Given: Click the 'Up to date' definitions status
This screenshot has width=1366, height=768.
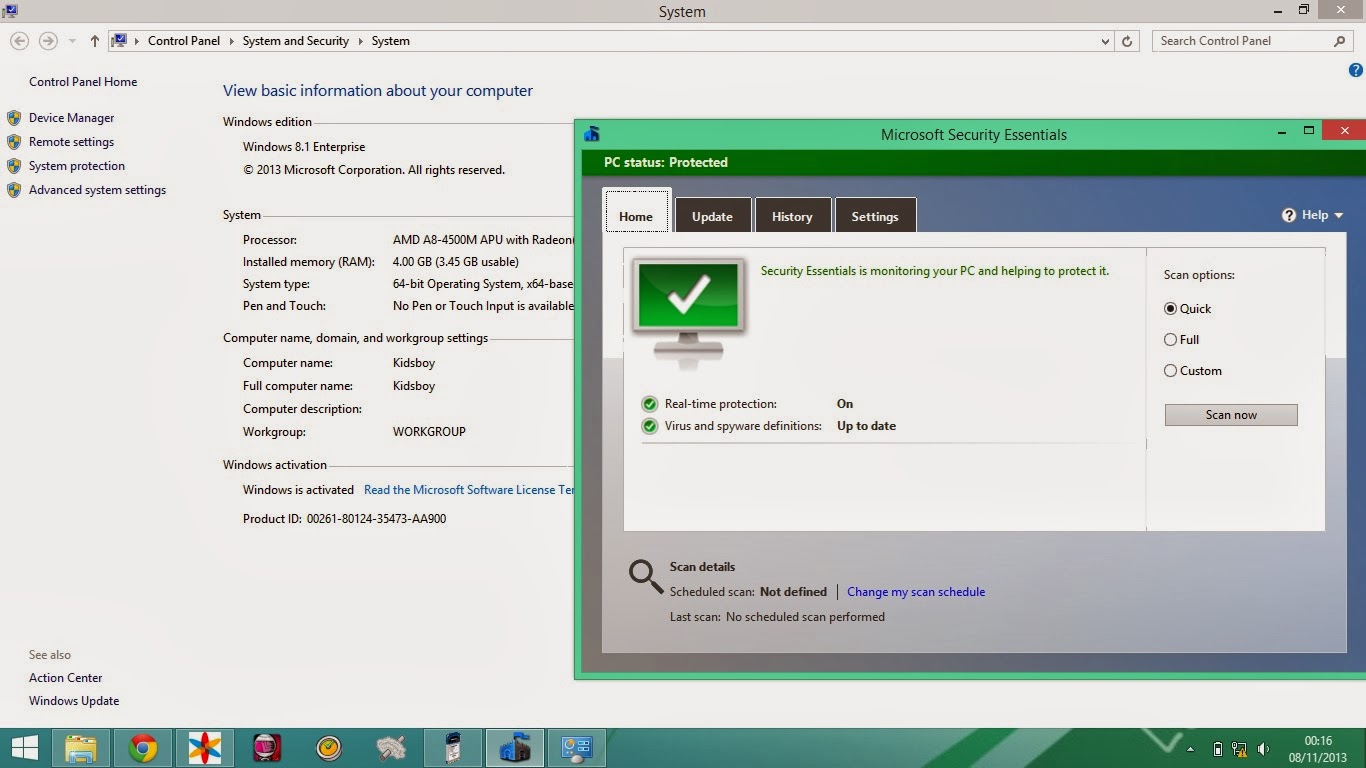Looking at the screenshot, I should 866,426.
